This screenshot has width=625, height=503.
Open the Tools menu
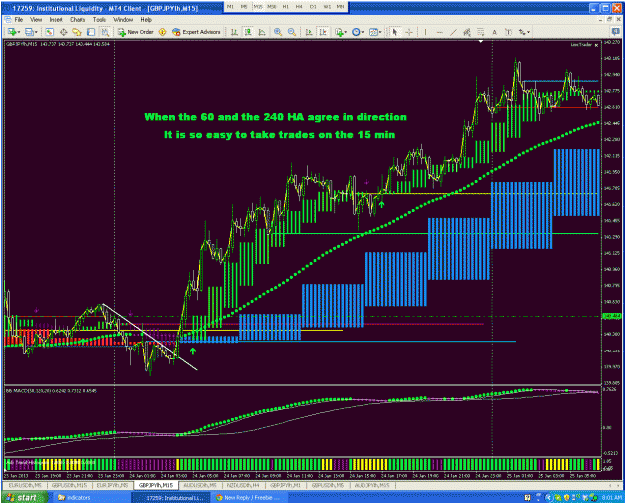(x=99, y=20)
